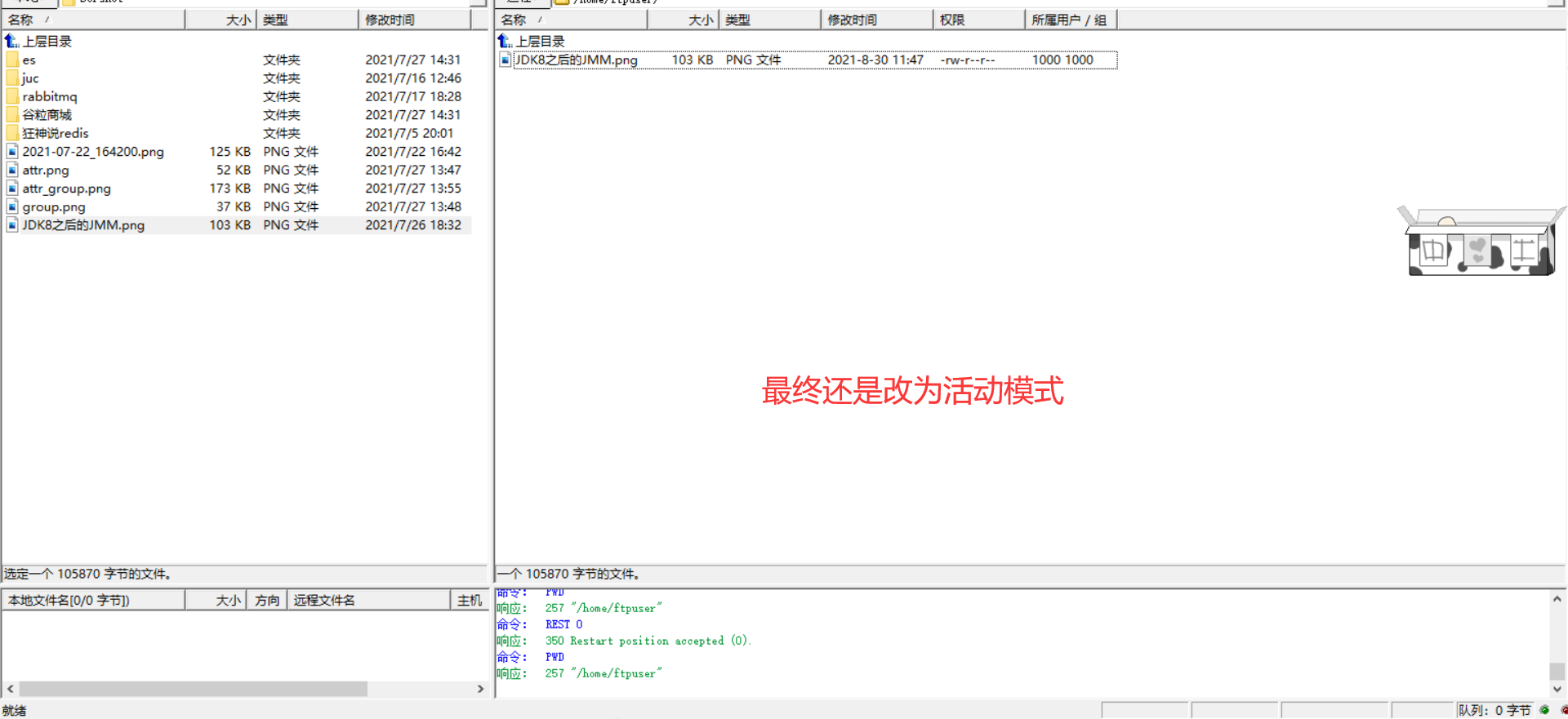Click the queue 主机 column header
This screenshot has height=719, width=1568.
470,601
